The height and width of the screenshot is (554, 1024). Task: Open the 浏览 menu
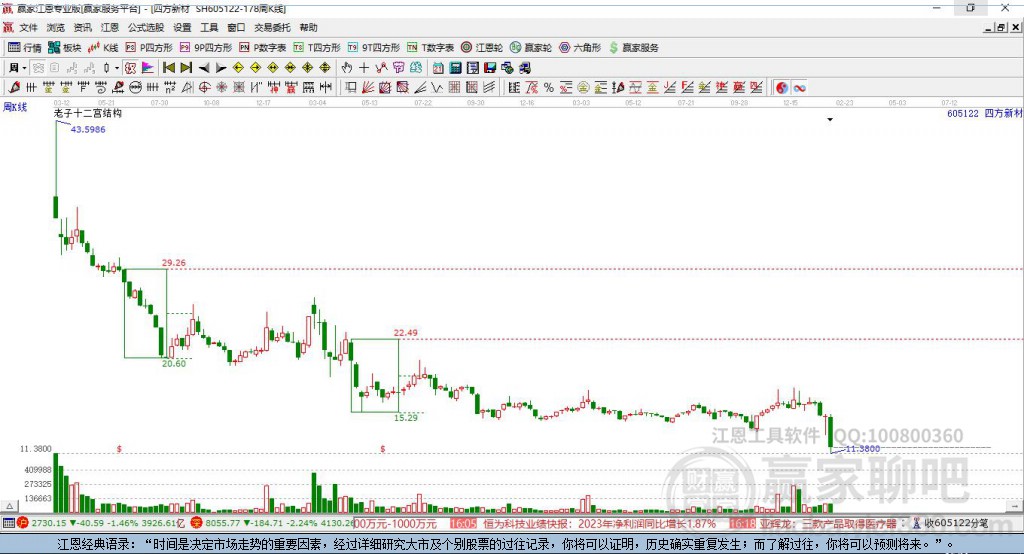[x=56, y=27]
